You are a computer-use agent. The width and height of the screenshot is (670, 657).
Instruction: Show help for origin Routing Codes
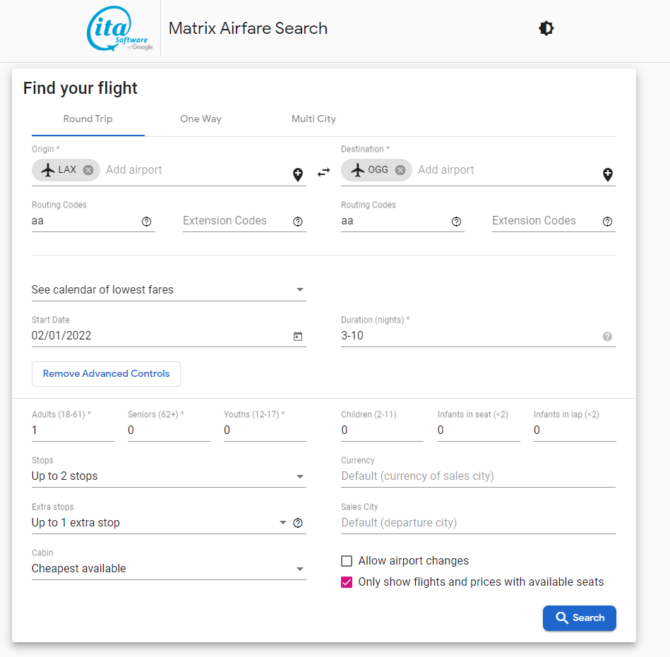[x=147, y=221]
